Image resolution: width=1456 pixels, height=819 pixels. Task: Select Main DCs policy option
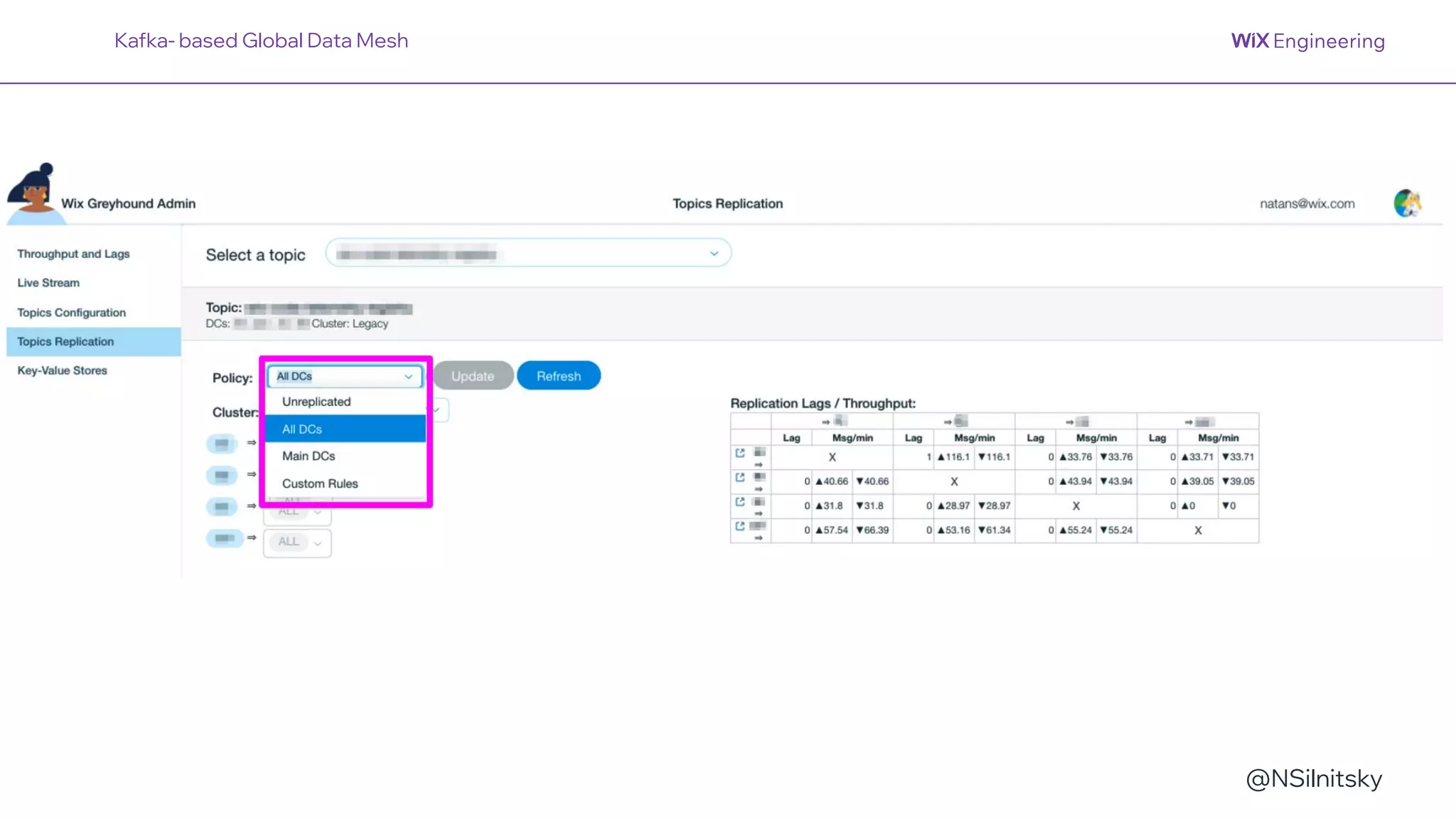click(309, 456)
